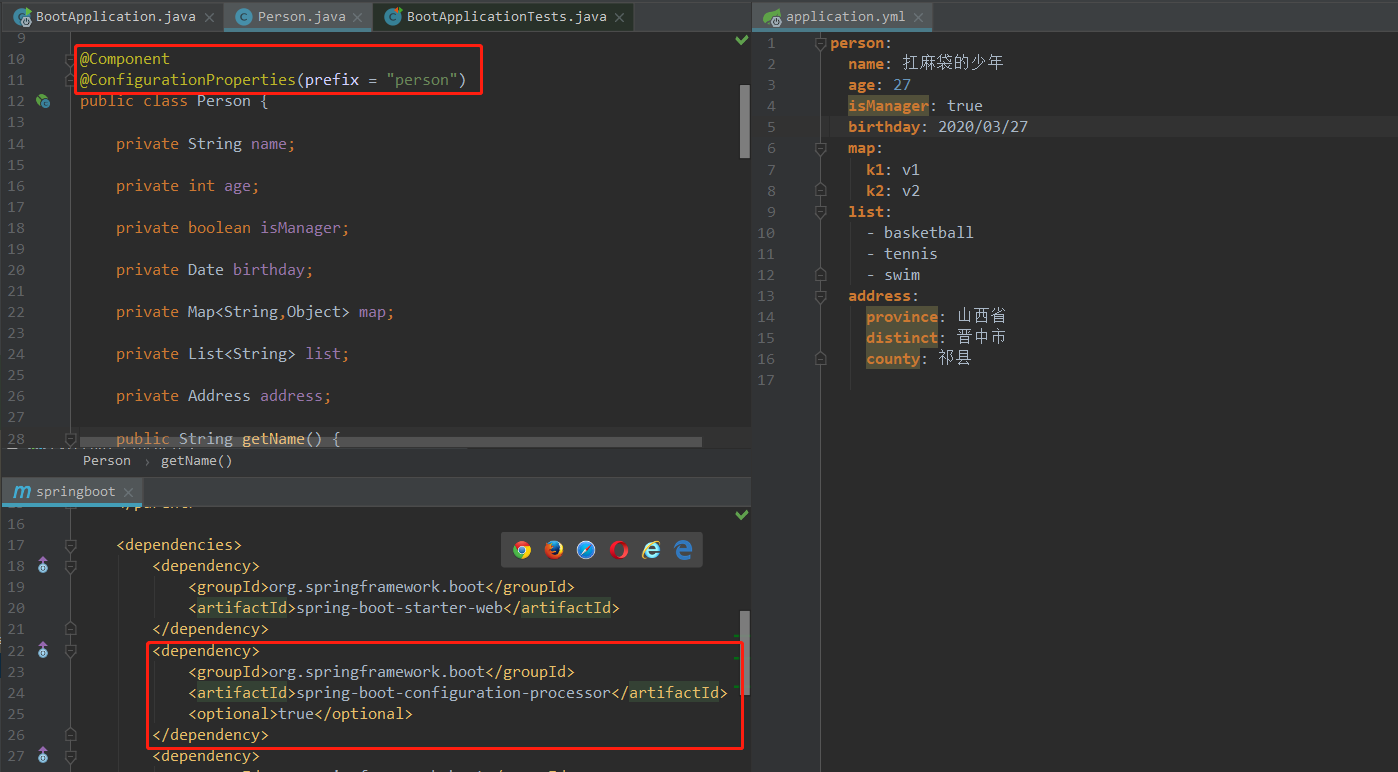Place cursor on private int age field

pos(187,186)
